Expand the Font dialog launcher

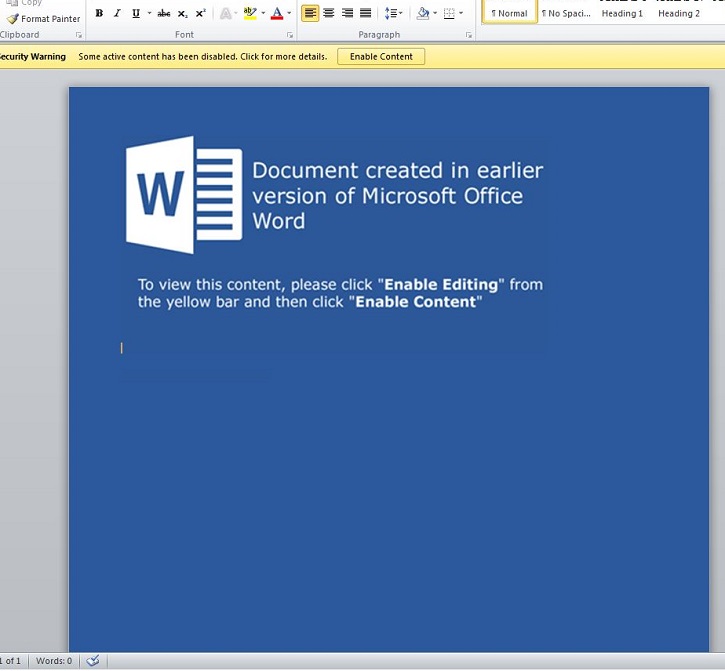point(290,35)
